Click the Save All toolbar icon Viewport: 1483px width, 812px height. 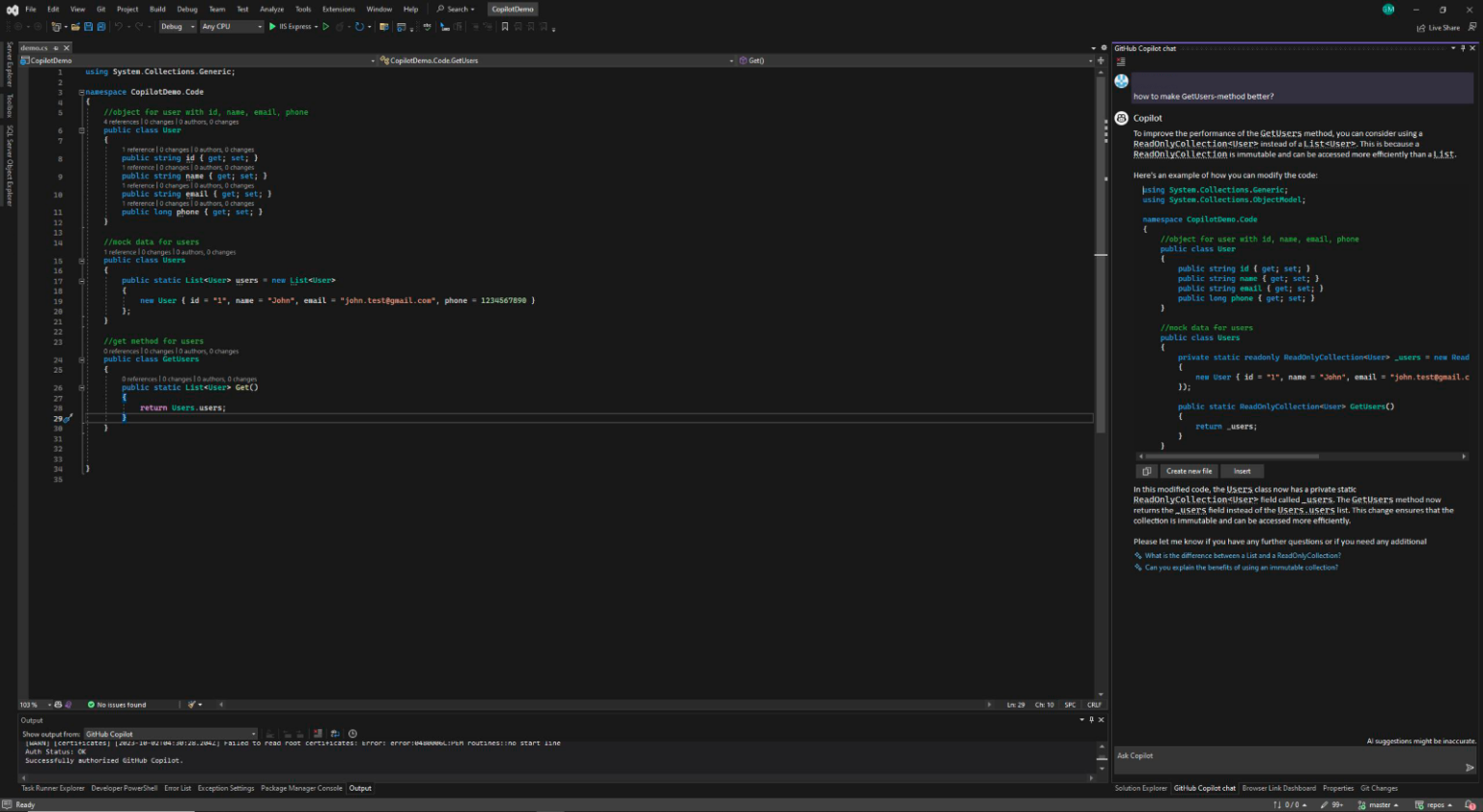(x=101, y=27)
